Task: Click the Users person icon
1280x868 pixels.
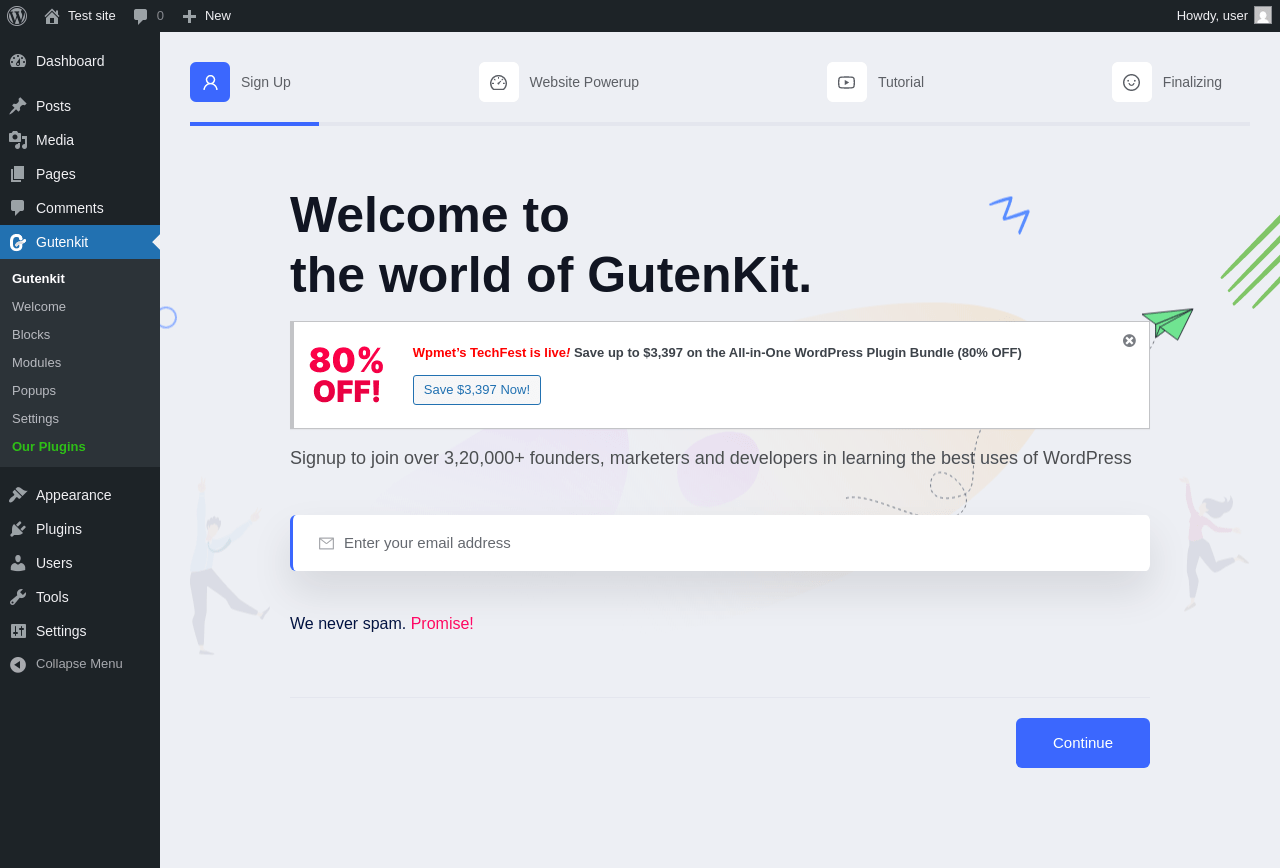Action: [18, 563]
